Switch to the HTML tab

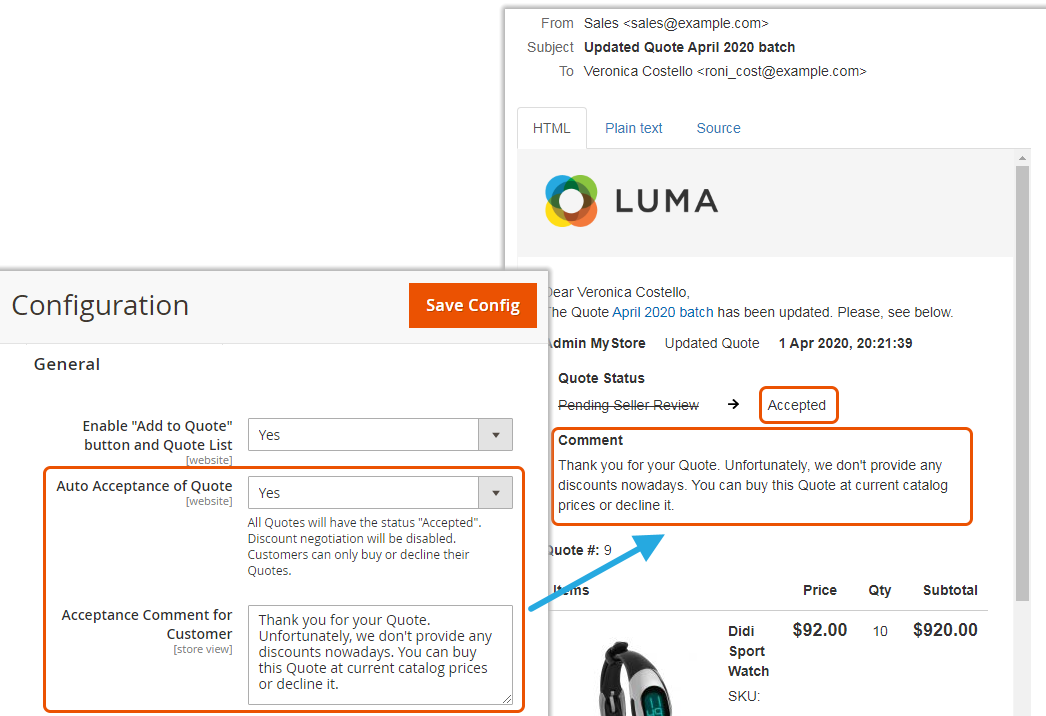click(551, 128)
